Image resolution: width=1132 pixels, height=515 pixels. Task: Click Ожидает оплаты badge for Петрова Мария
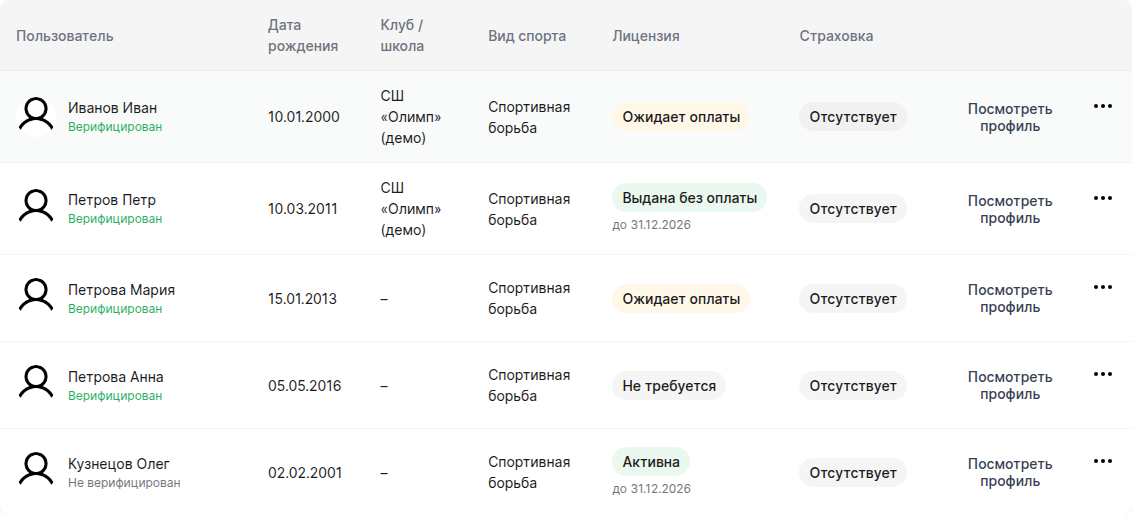(x=681, y=298)
